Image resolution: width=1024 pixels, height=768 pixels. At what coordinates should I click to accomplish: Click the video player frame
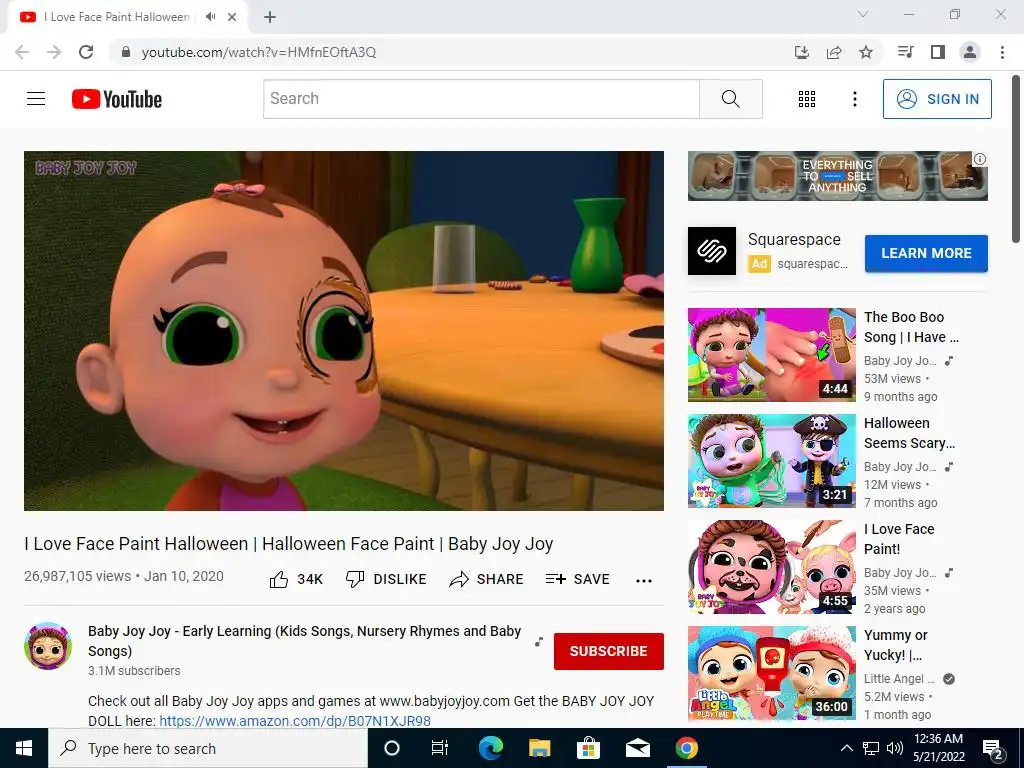click(x=344, y=331)
